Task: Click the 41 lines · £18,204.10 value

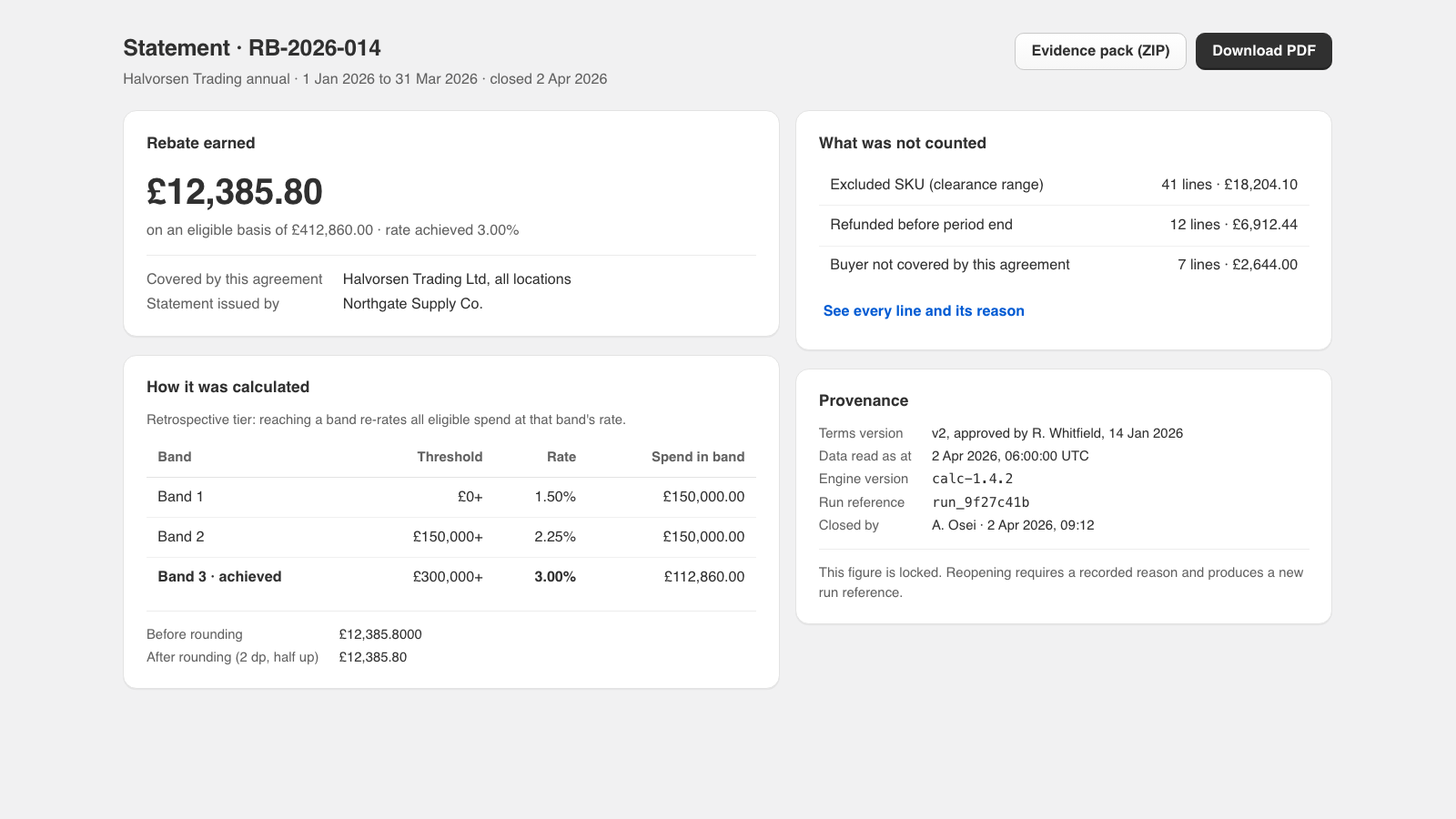Action: (x=1229, y=185)
